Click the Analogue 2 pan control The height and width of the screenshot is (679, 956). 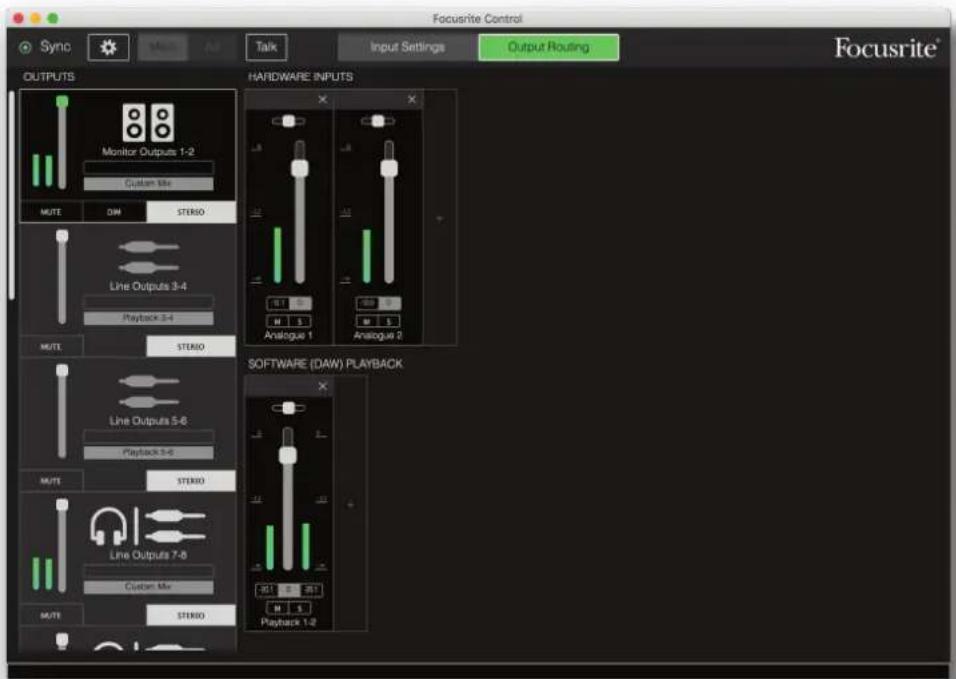coord(378,121)
